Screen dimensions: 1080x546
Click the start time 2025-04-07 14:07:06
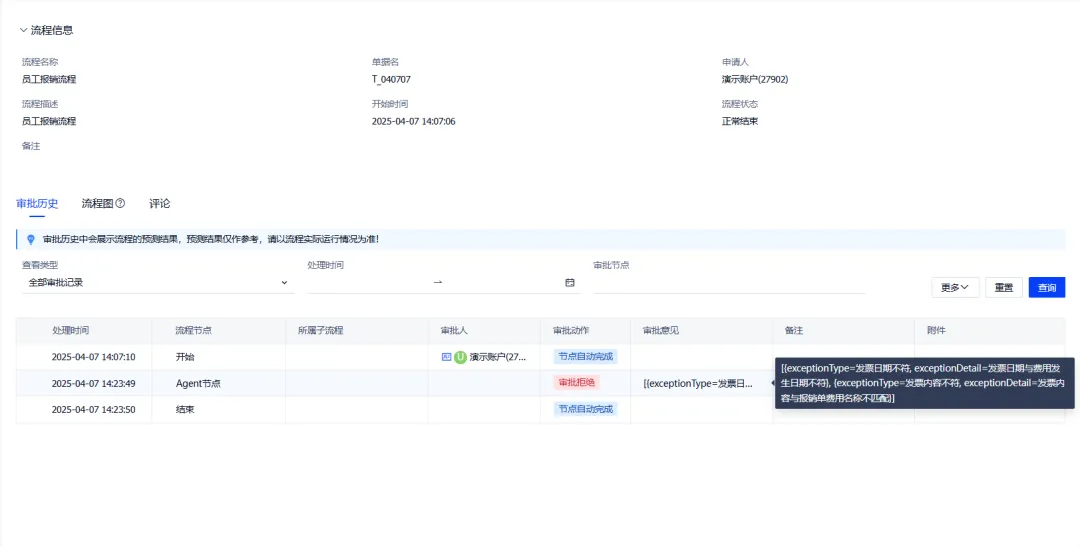413,121
